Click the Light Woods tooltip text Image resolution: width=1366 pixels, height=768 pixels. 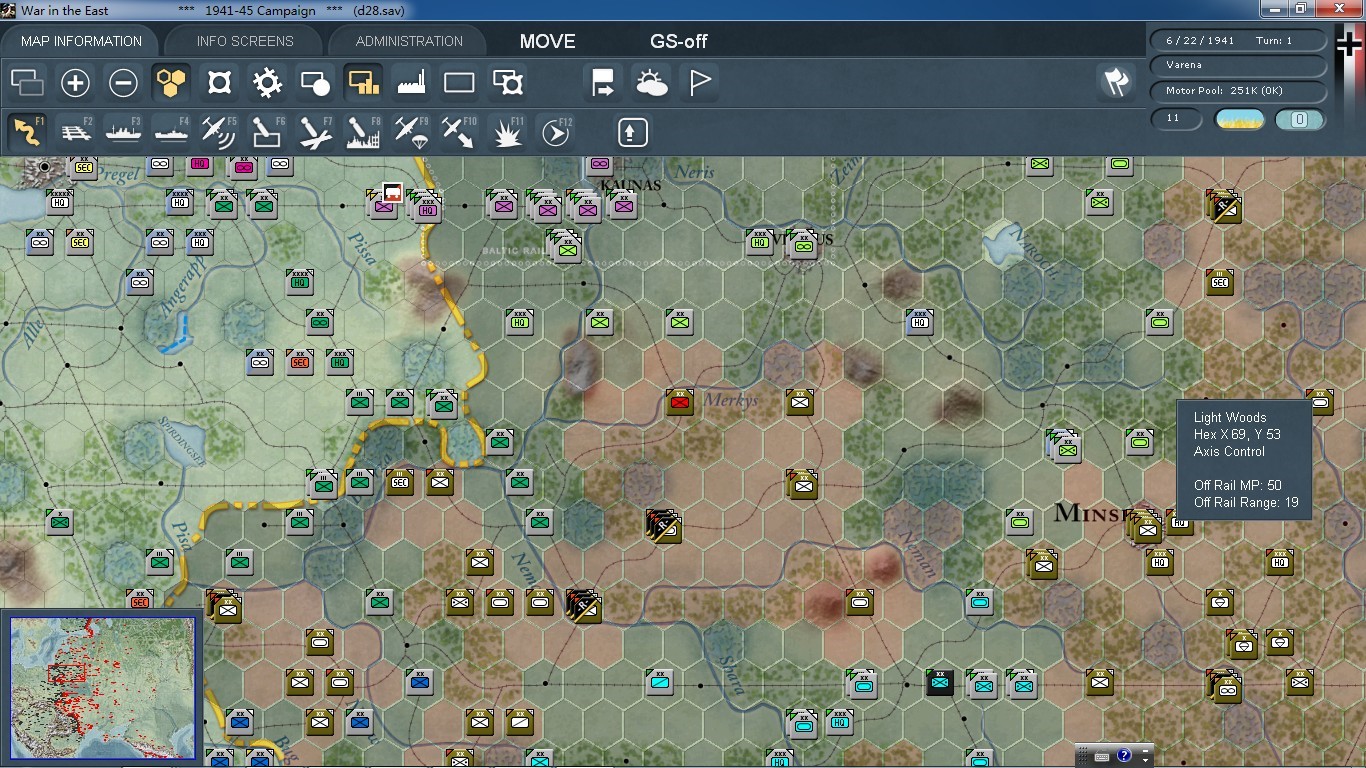[x=1230, y=417]
